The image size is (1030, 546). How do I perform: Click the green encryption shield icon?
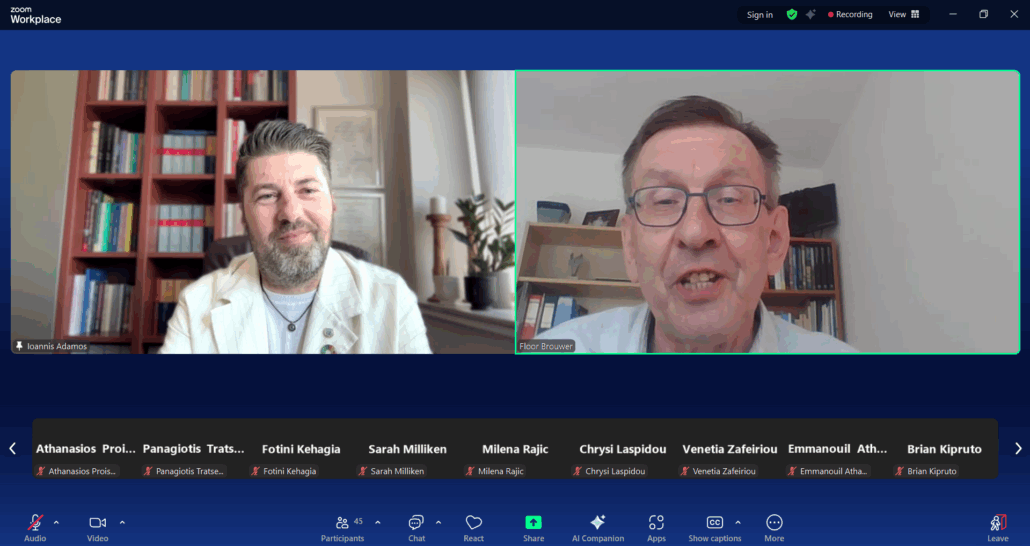point(792,15)
